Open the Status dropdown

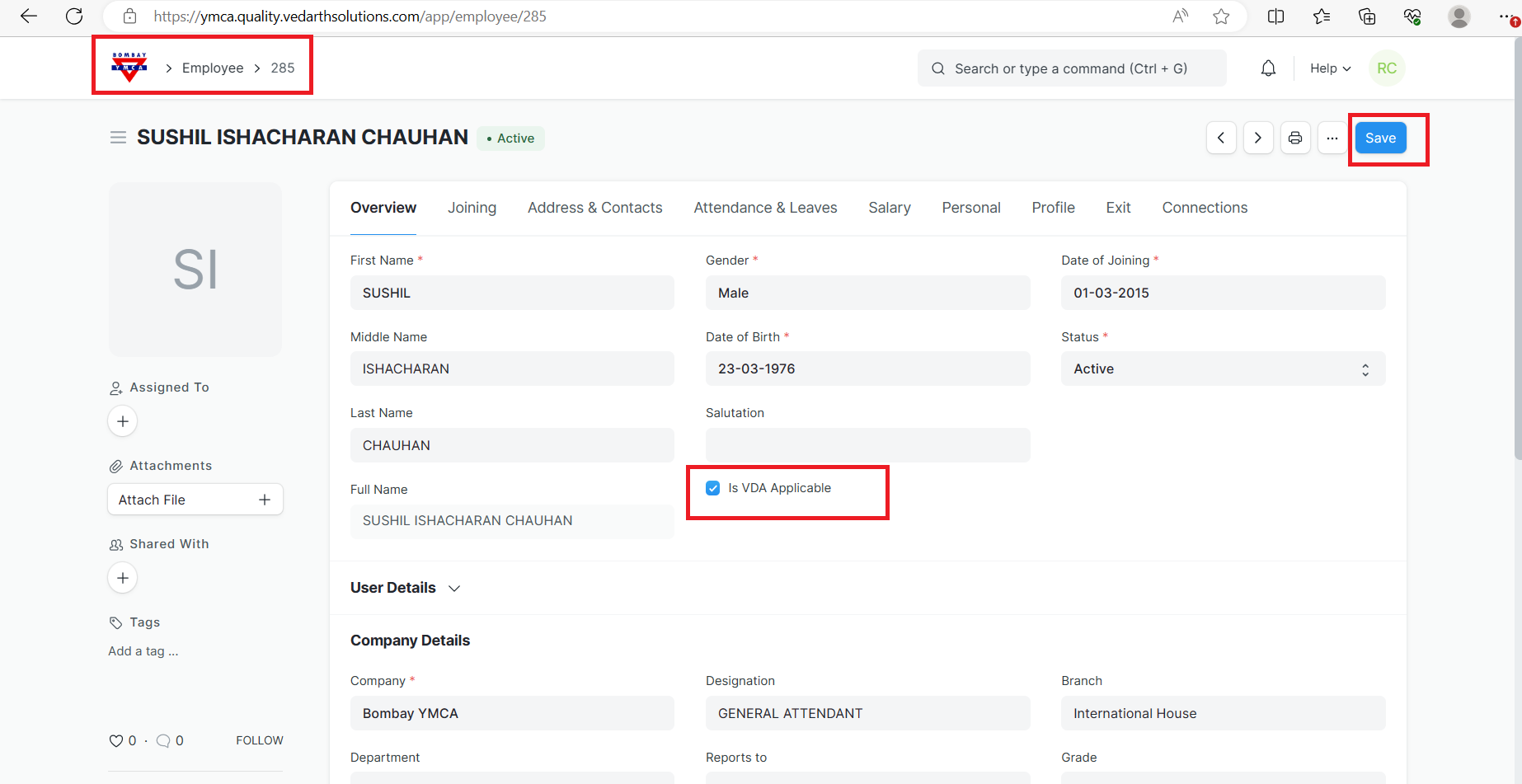tap(1223, 369)
